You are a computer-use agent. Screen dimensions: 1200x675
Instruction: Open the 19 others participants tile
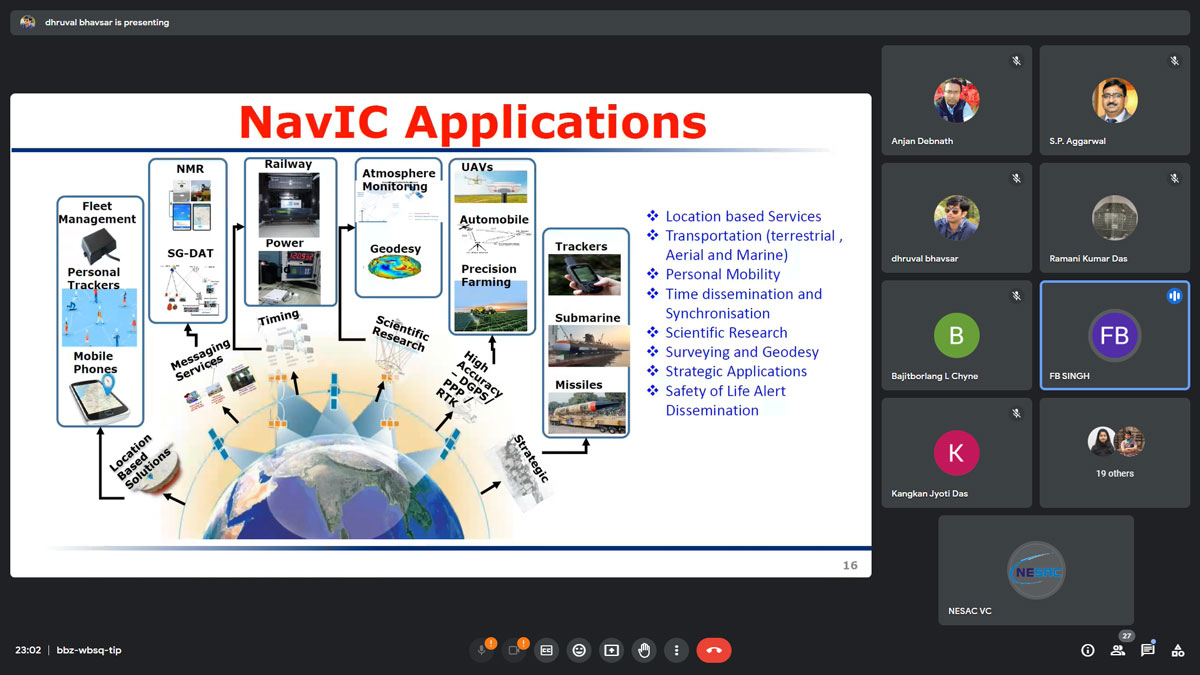[1114, 452]
